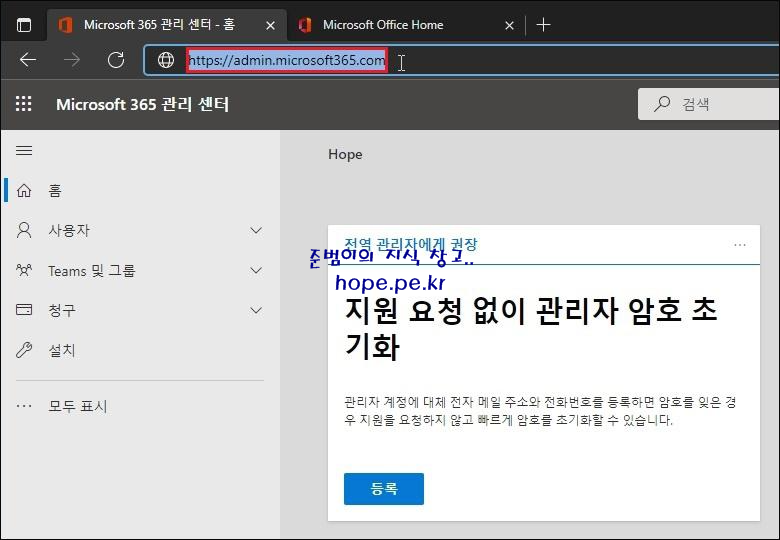
Task: Click the 검색 search input field
Action: tap(709, 104)
